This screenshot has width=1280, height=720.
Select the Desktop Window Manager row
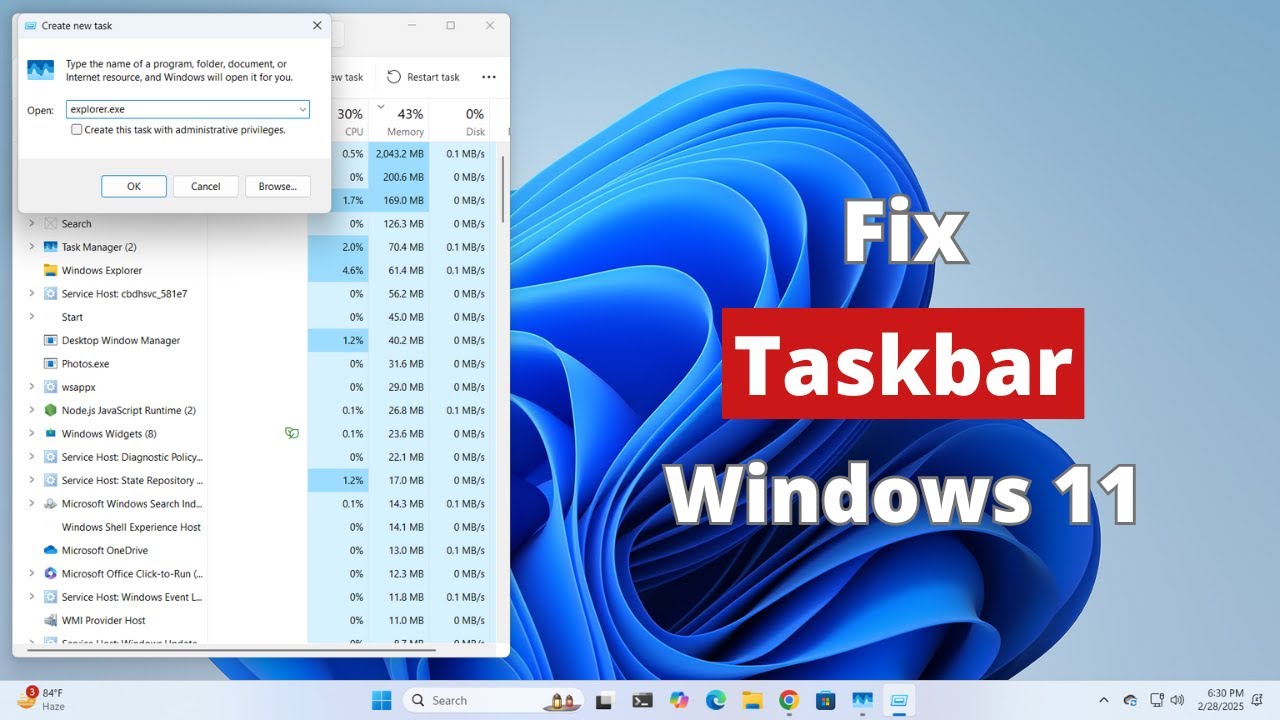253,340
